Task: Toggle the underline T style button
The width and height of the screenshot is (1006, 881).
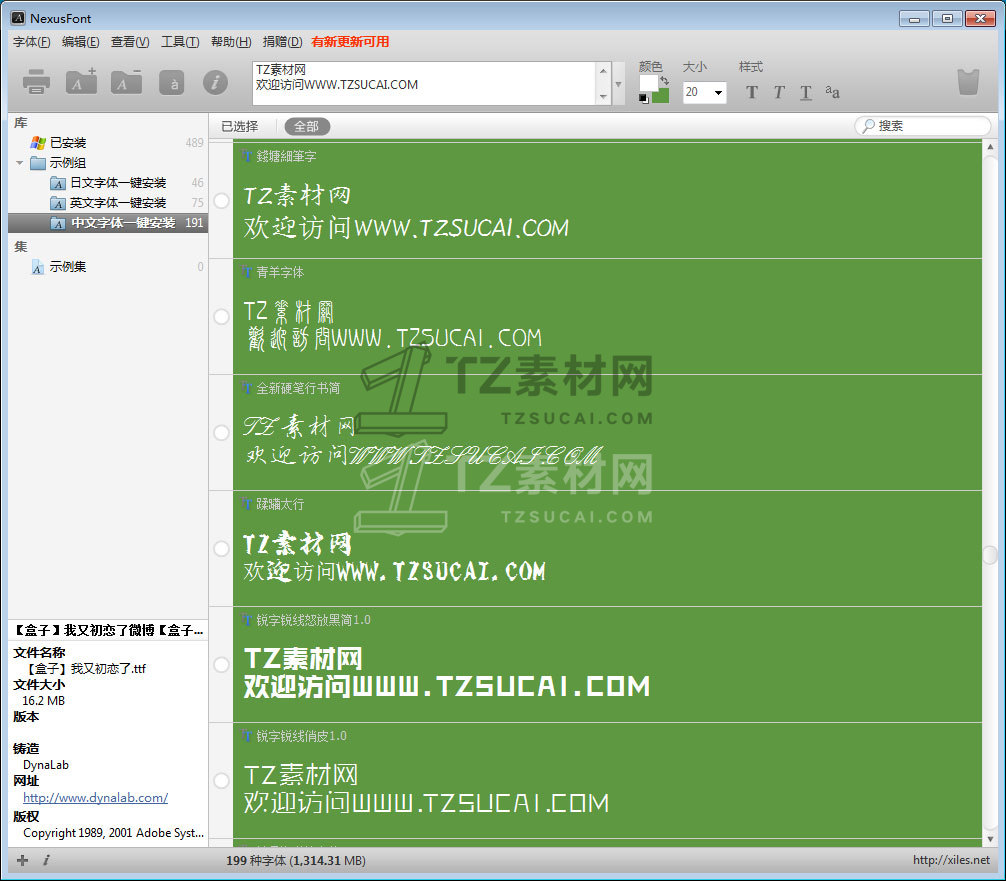Action: click(806, 92)
